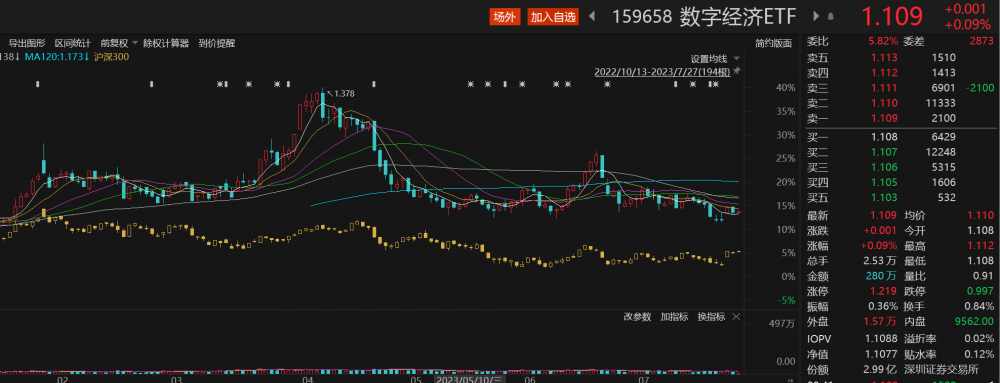This screenshot has height=383, width=1000.
Task: Click the price alert bell icon
Action: pos(831,17)
